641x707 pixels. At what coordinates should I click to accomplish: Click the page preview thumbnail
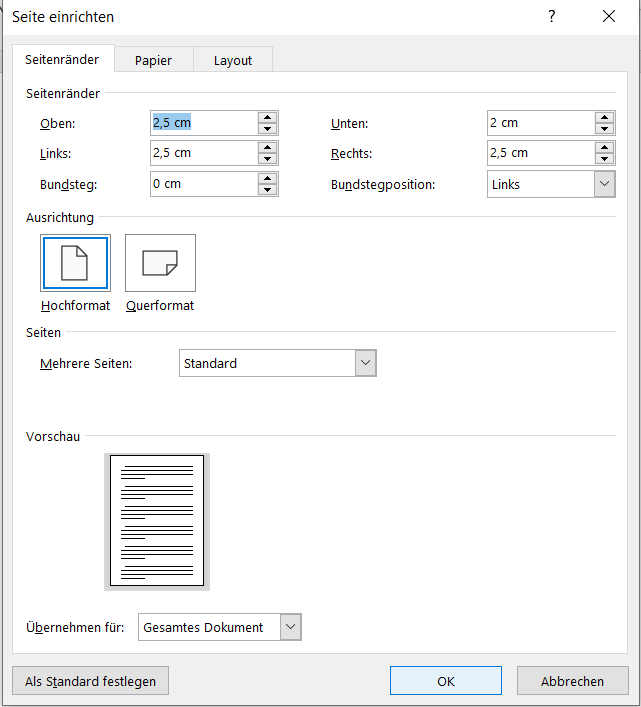coord(157,521)
